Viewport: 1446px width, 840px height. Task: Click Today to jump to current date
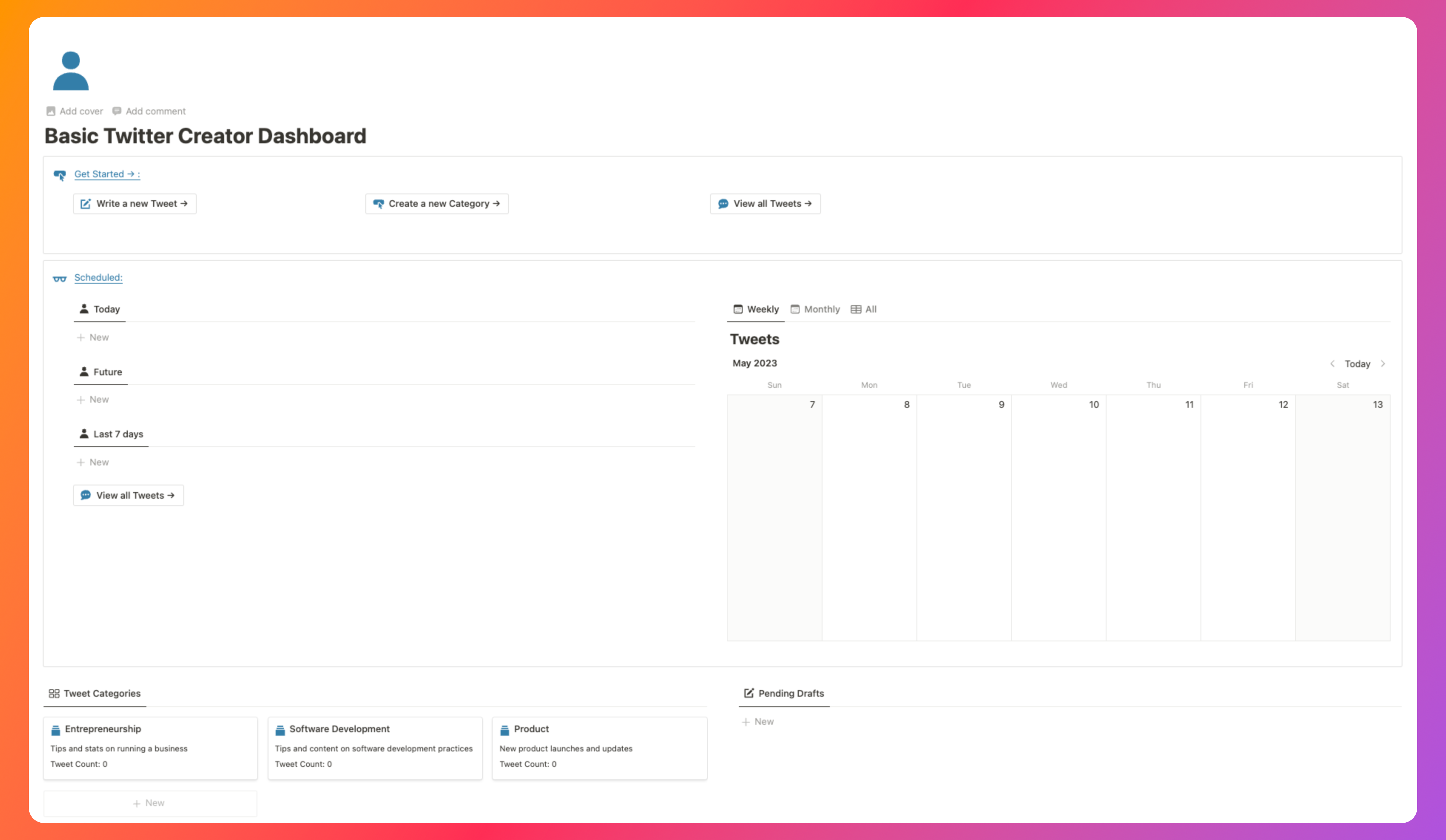pyautogui.click(x=1357, y=363)
